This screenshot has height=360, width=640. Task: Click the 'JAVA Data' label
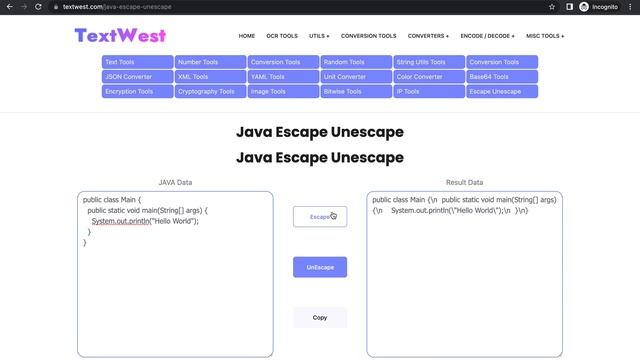coord(175,182)
